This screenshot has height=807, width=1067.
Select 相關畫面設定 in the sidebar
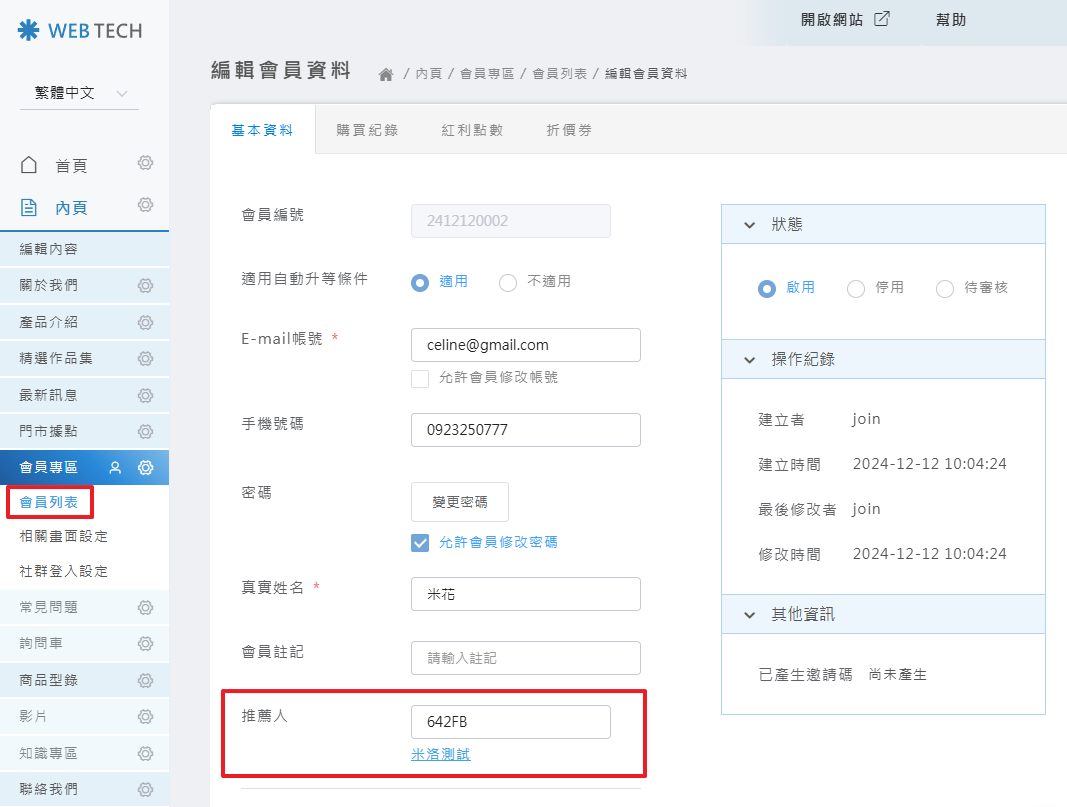64,536
